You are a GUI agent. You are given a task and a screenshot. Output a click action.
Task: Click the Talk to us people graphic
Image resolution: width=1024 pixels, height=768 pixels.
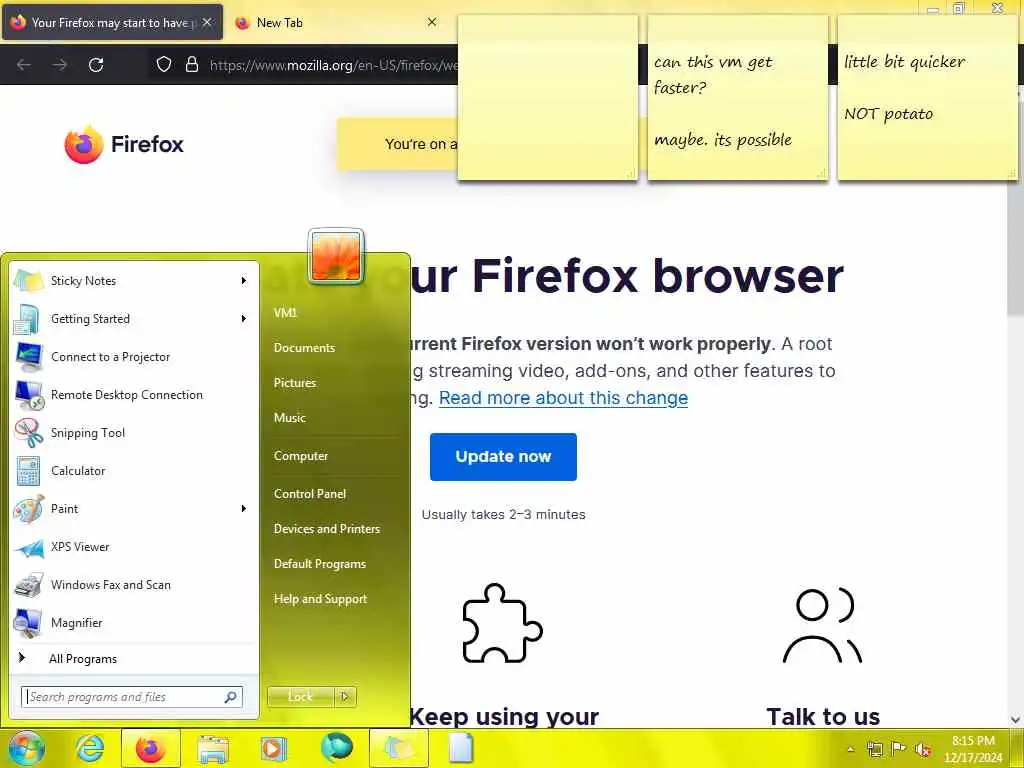(x=822, y=626)
